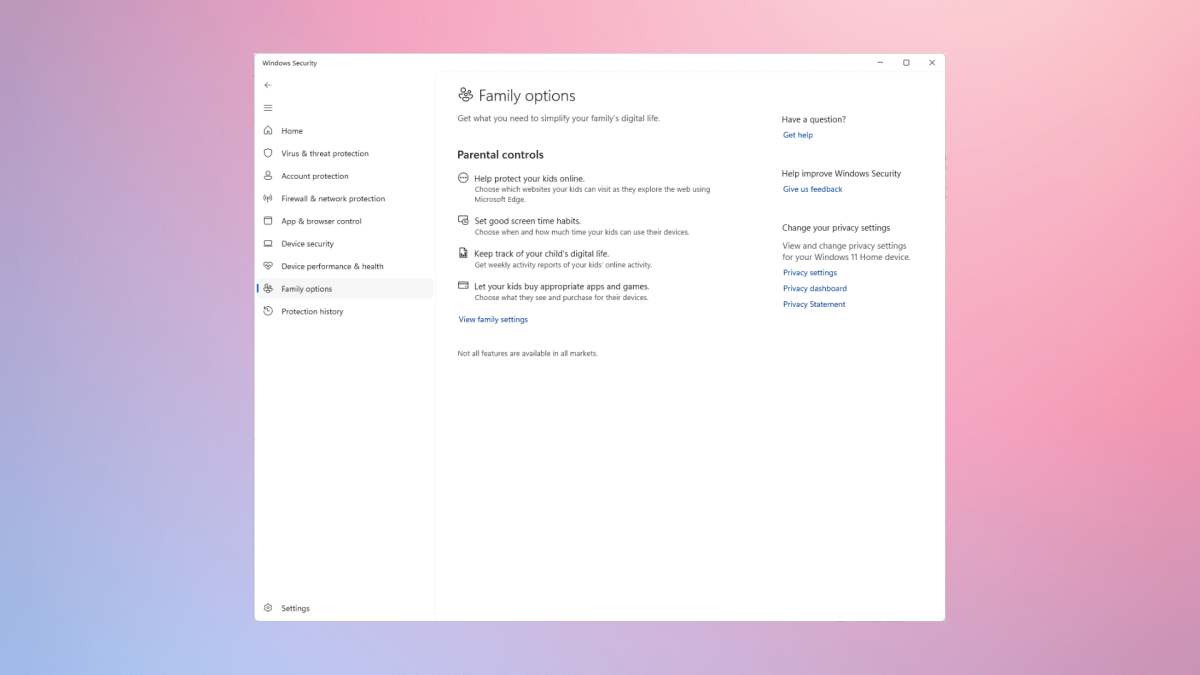Open Privacy settings link
The image size is (1200, 675).
[810, 273]
